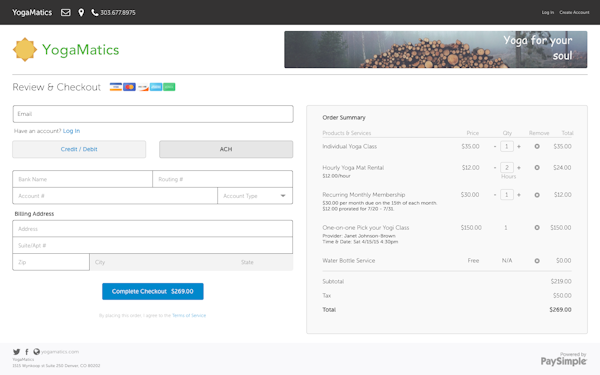Open the Log In link in top bar
The width and height of the screenshot is (600, 375).
pos(548,12)
